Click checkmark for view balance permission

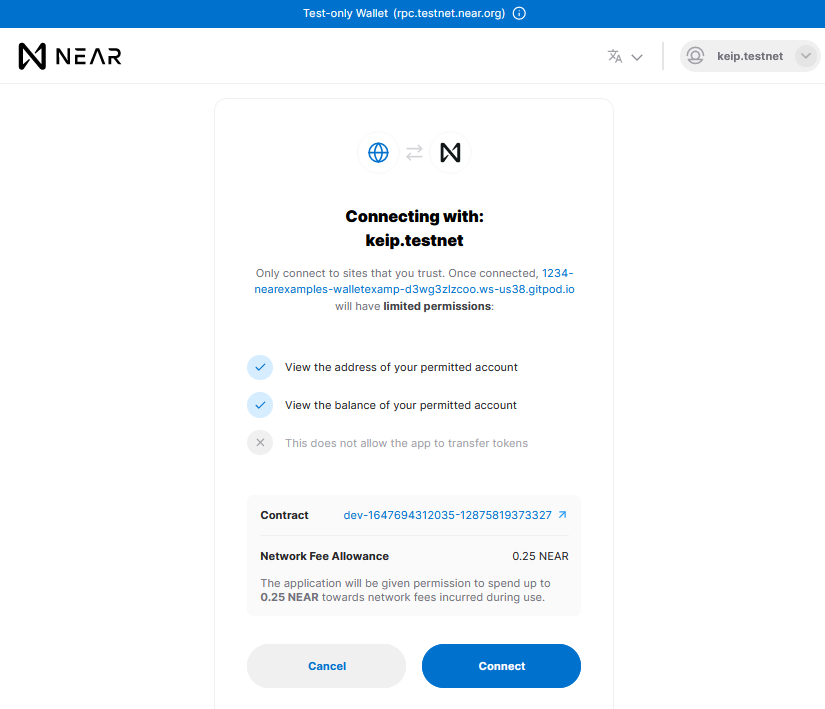260,405
